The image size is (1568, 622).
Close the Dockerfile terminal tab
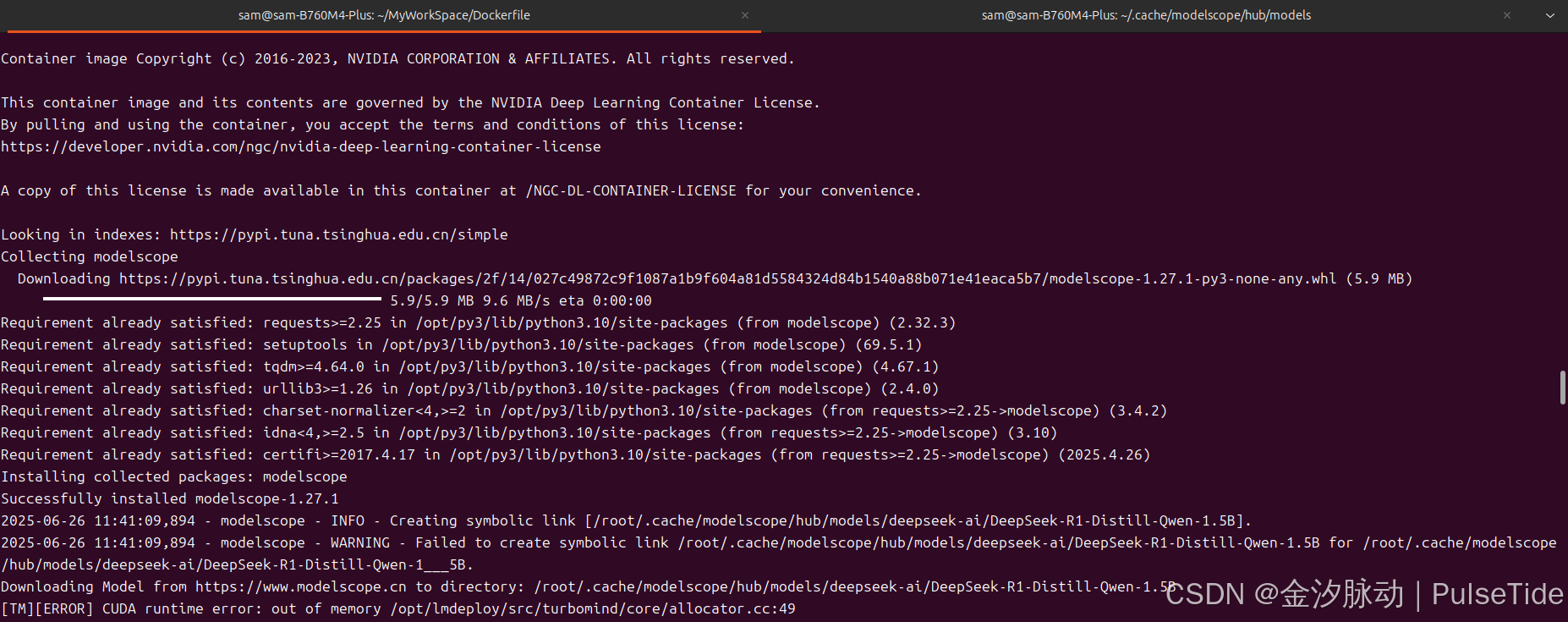[745, 14]
